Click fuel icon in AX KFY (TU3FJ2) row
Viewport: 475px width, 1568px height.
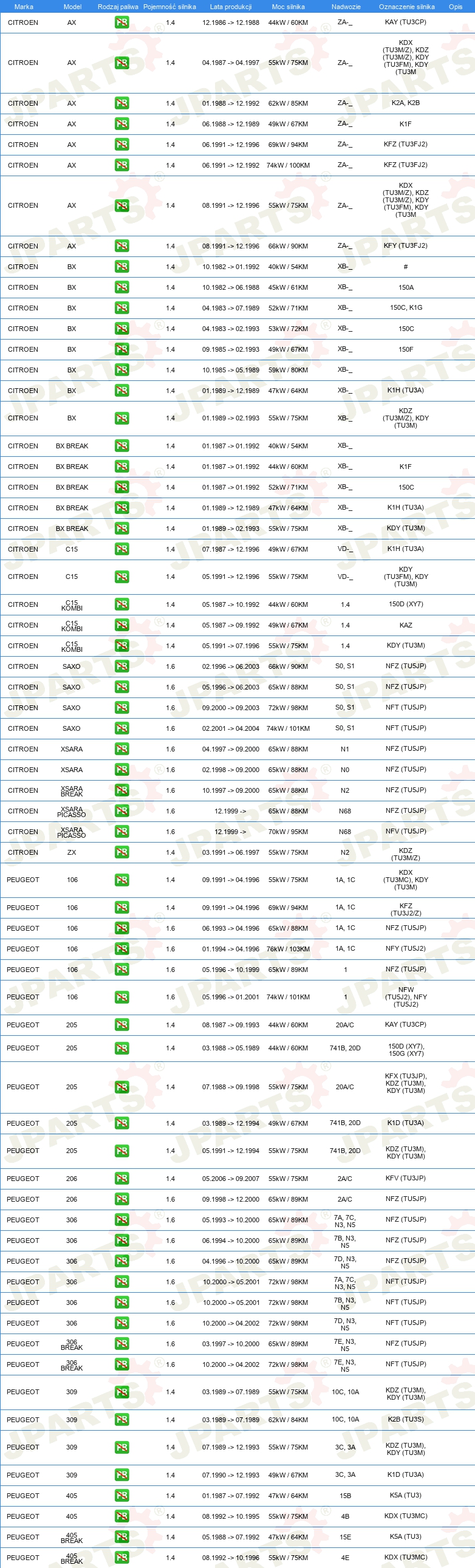tap(122, 246)
